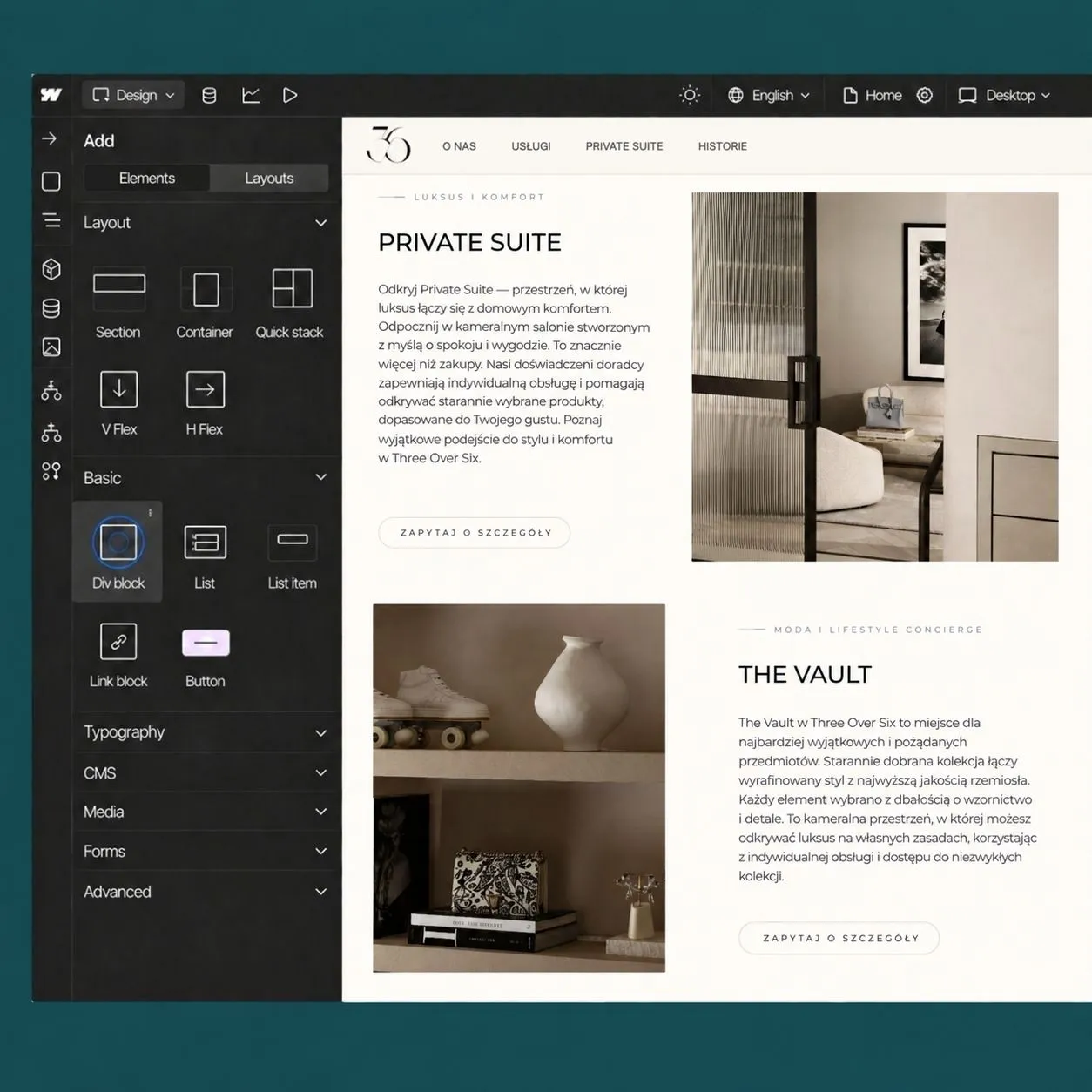The width and height of the screenshot is (1092, 1092).
Task: Open the HISTORIE nav link
Action: tap(723, 146)
